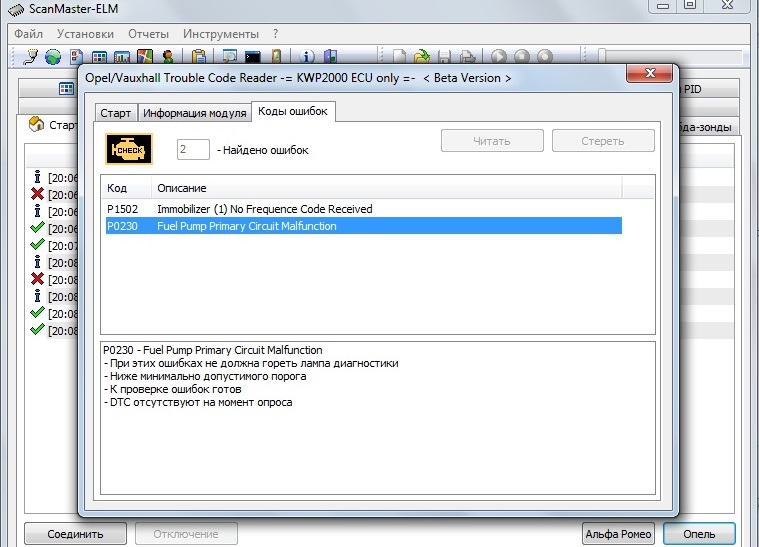Click the stop playback button
Image resolution: width=759 pixels, height=547 pixels.
point(522,57)
